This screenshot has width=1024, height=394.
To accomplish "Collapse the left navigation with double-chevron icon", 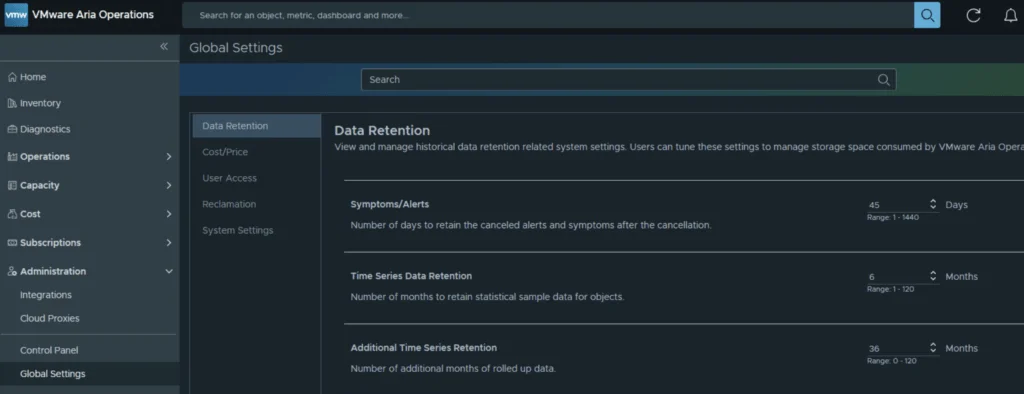I will point(164,46).
